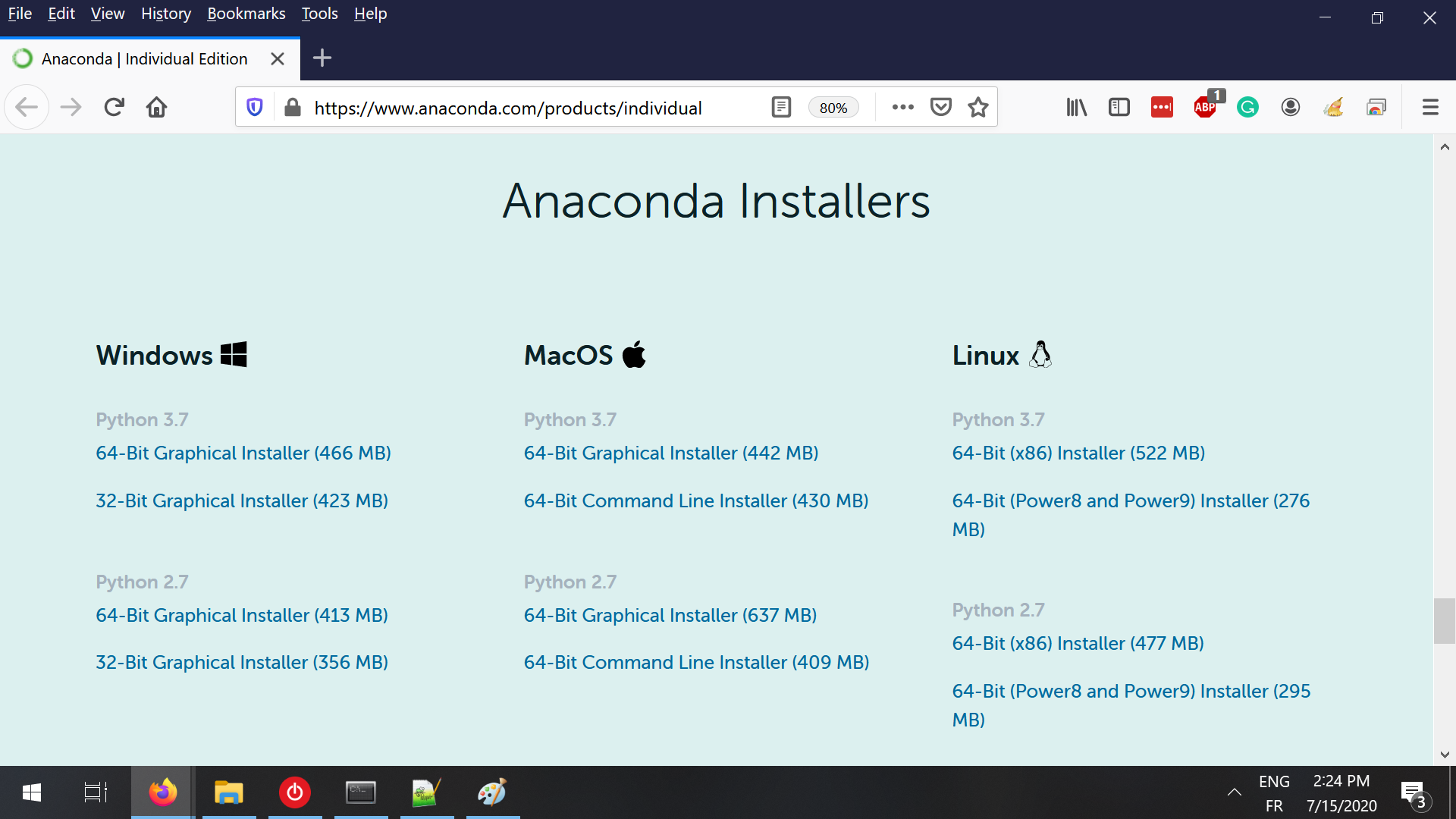Image resolution: width=1456 pixels, height=819 pixels.
Task: Open tracking protection shield info
Action: (x=255, y=108)
